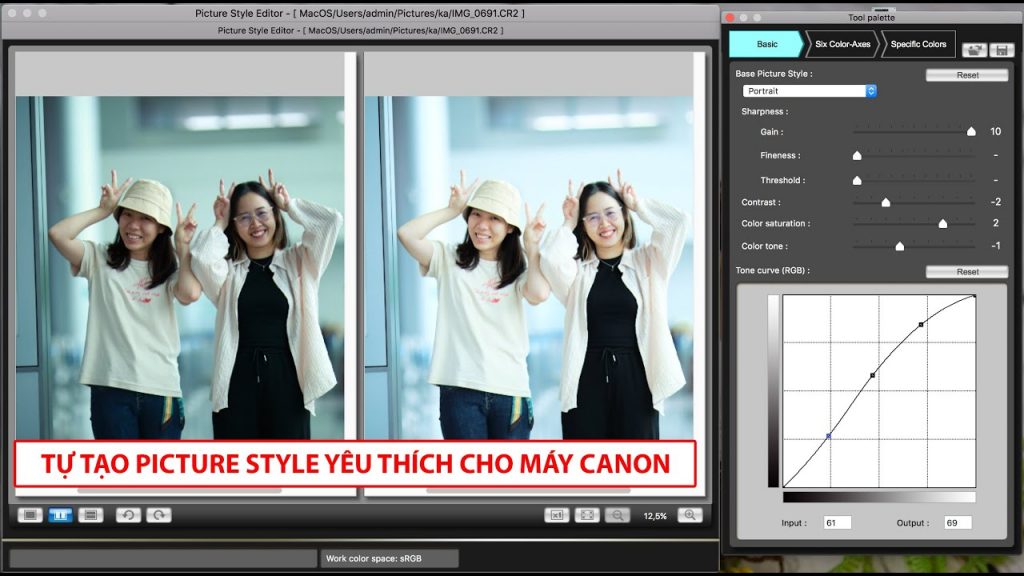This screenshot has width=1024, height=576.
Task: Adjust the Sharpness Gain slider
Action: pos(972,131)
